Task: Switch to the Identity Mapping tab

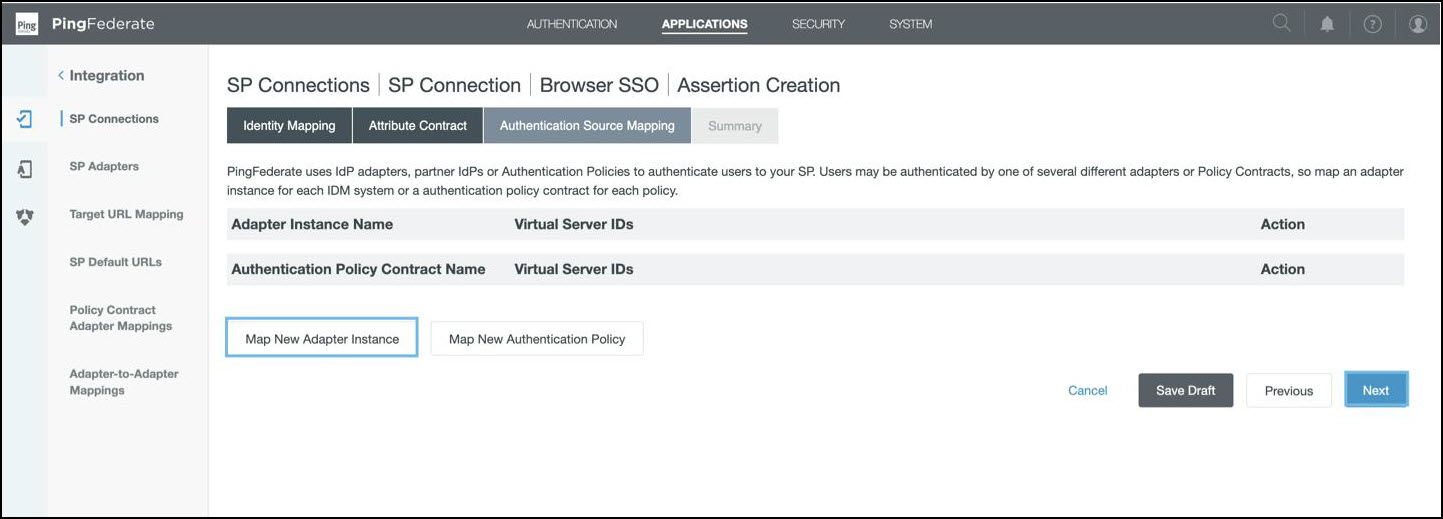Action: pos(289,126)
